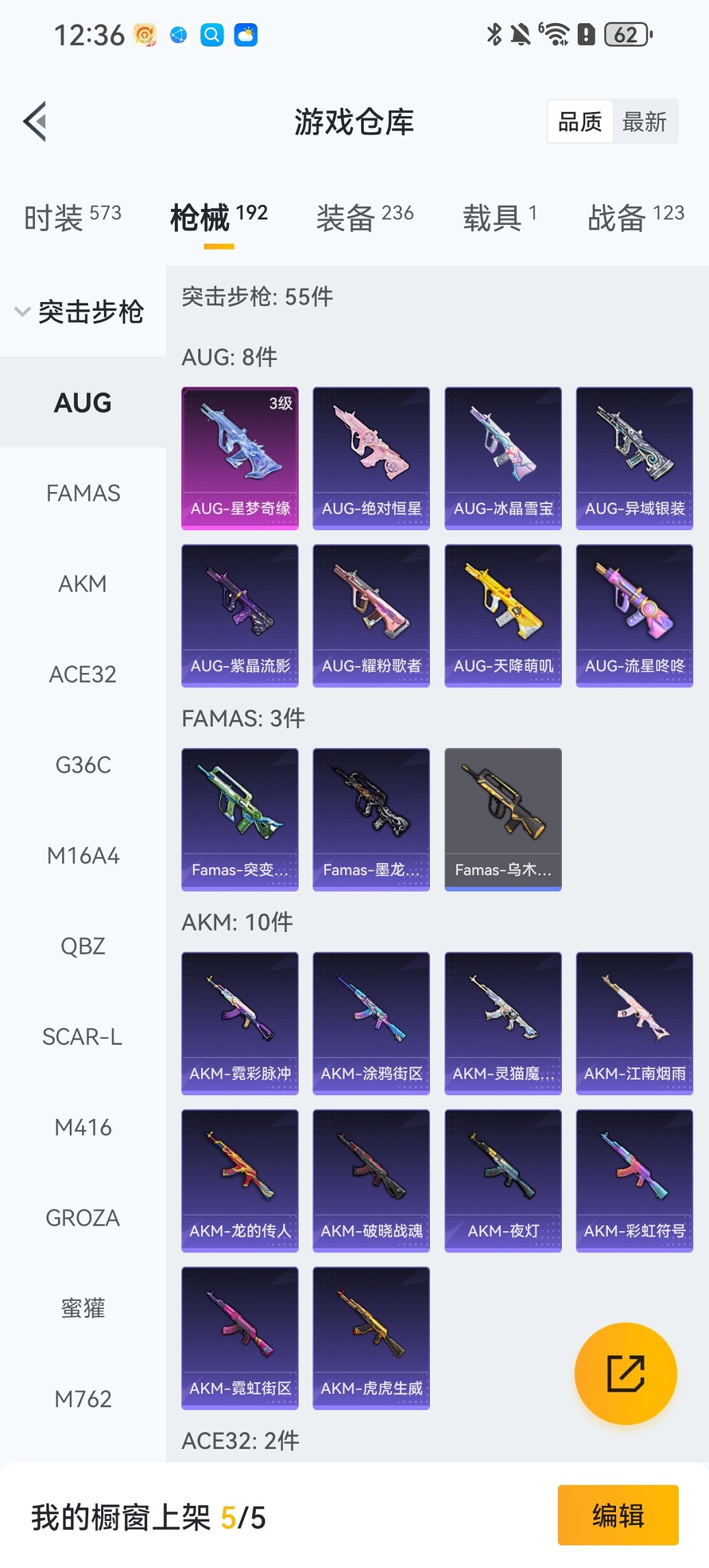Viewport: 709px width, 1568px height.
Task: Tap the weather app icon in status bar
Action: 246,34
